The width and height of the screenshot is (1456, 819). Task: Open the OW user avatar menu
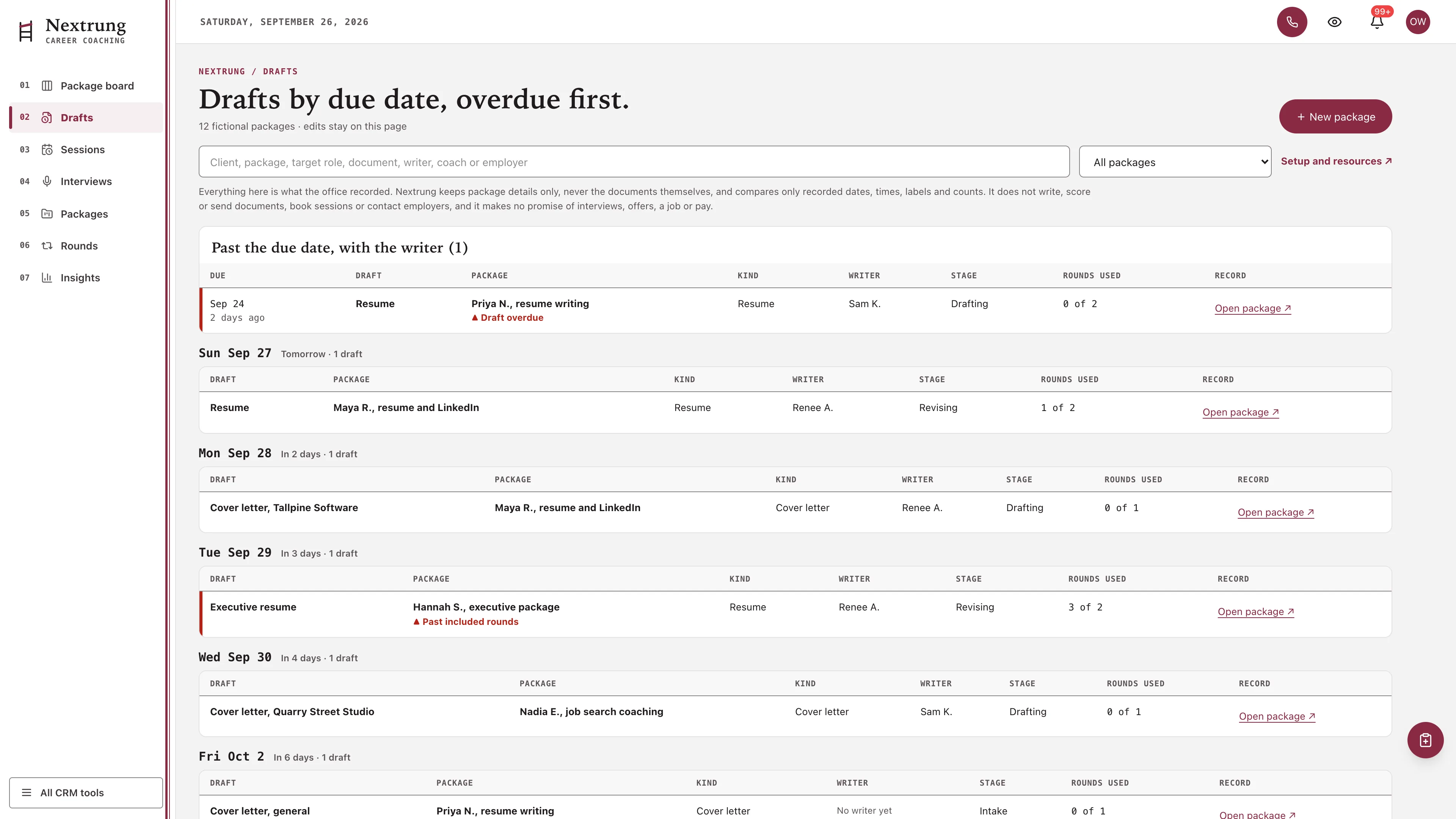(x=1418, y=22)
